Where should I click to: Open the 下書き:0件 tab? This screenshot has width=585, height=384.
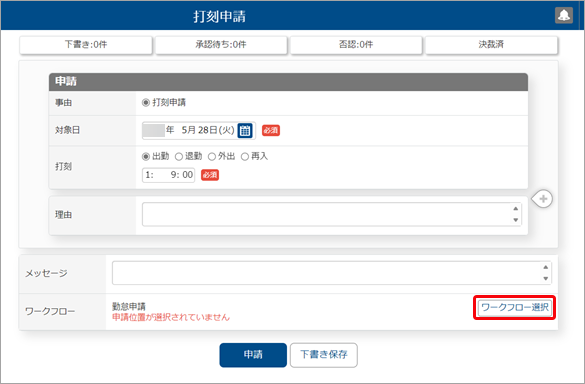click(x=86, y=45)
